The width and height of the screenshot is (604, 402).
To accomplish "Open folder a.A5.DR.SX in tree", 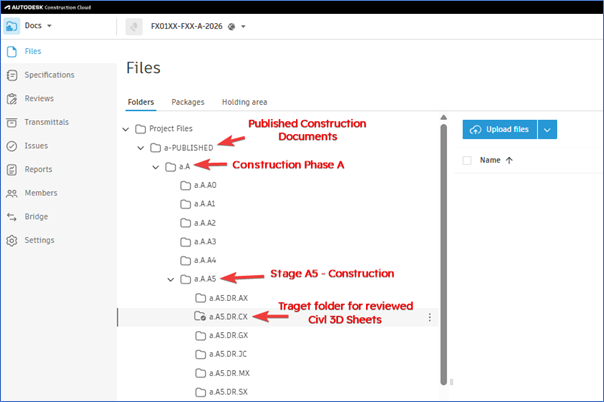I will click(x=228, y=392).
